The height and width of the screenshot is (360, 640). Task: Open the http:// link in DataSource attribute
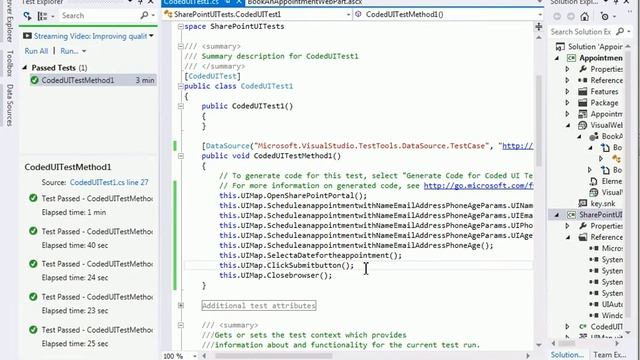[x=518, y=146]
